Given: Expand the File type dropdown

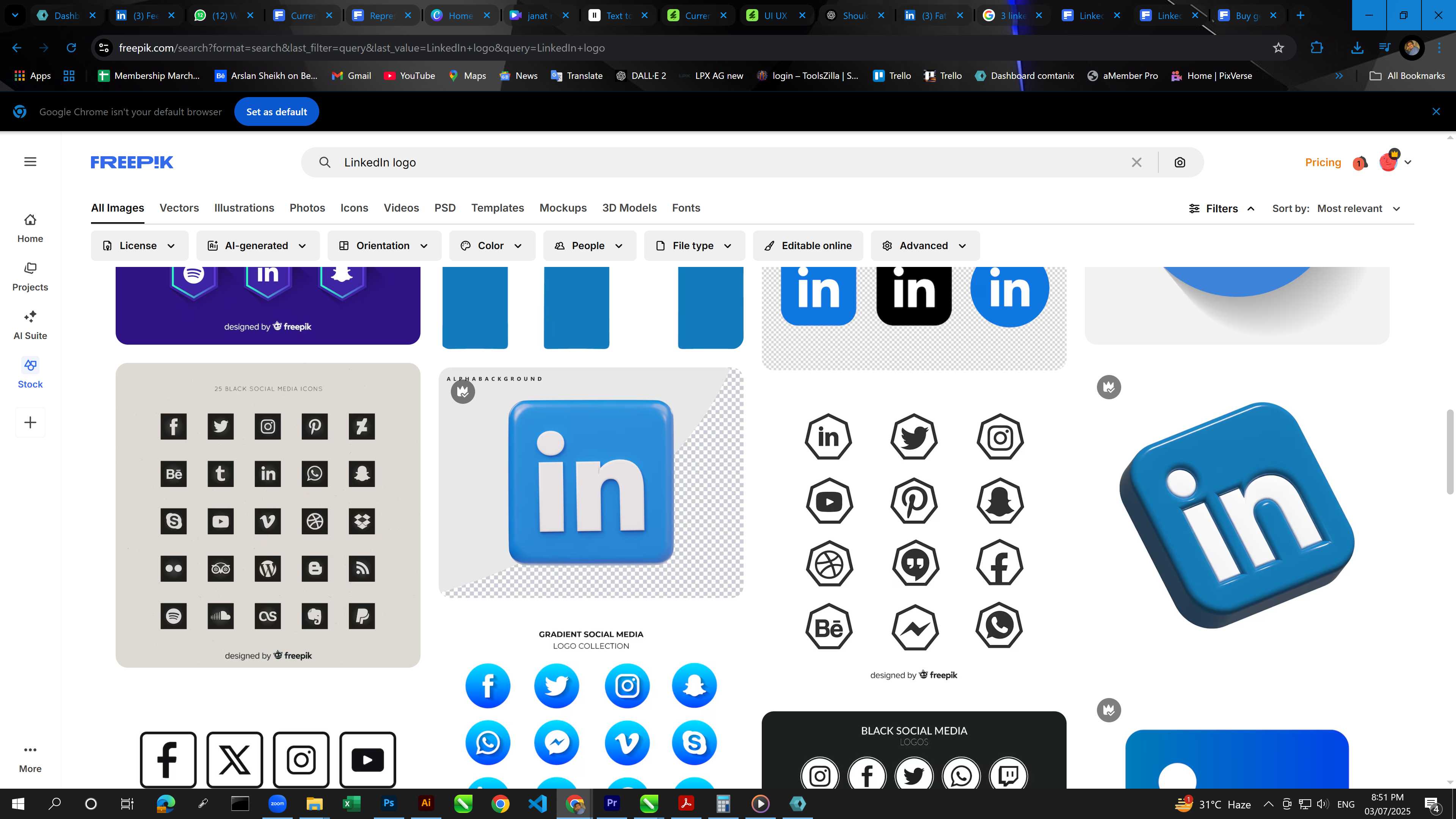Looking at the screenshot, I should [x=694, y=245].
